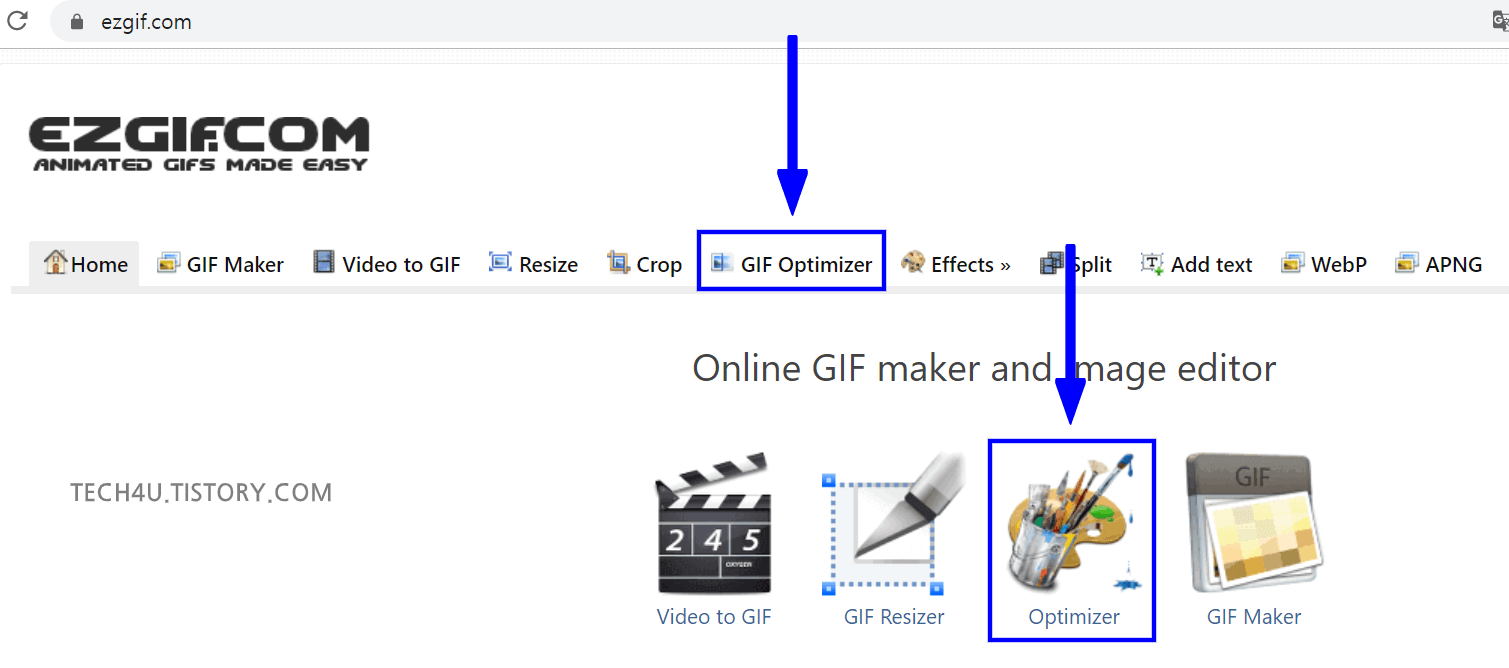Click the padlock site security icon
This screenshot has height=668, width=1509.
click(x=77, y=21)
